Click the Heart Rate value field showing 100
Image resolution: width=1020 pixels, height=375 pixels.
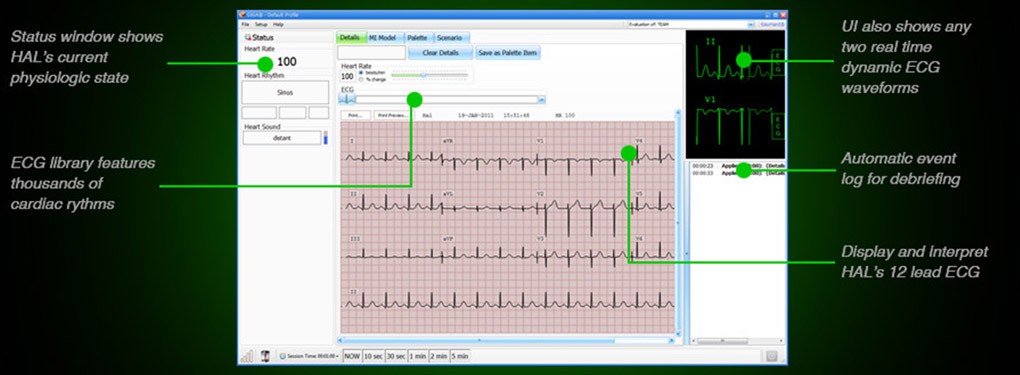click(347, 76)
